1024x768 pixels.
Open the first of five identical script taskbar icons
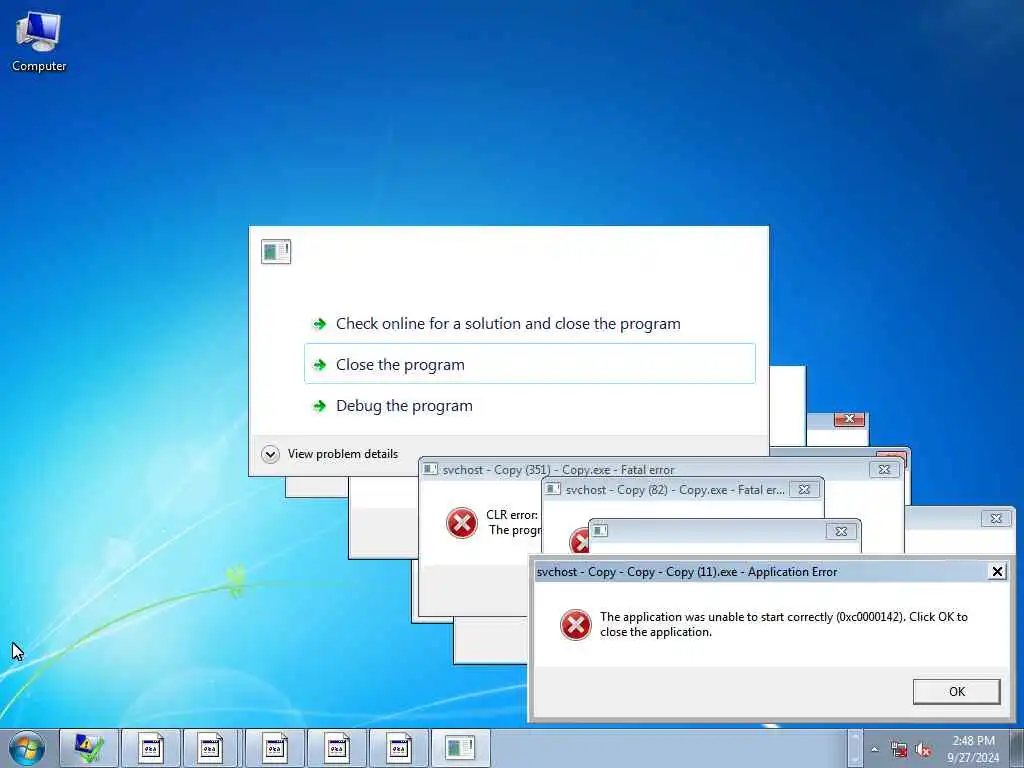(x=151, y=748)
